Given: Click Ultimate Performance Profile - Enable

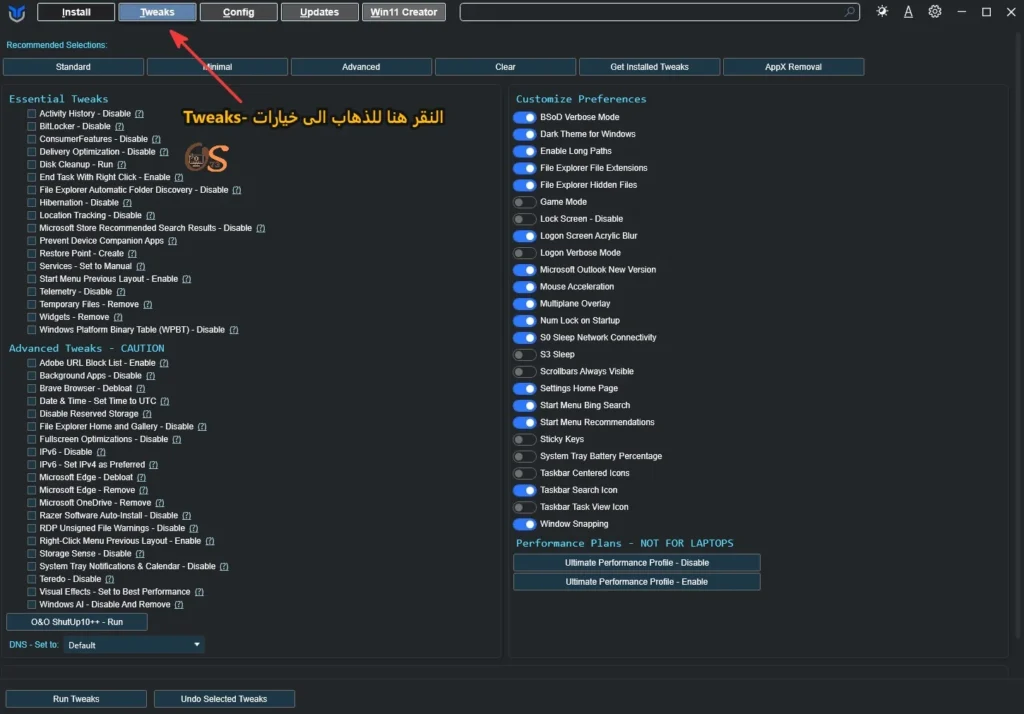Looking at the screenshot, I should 637,582.
